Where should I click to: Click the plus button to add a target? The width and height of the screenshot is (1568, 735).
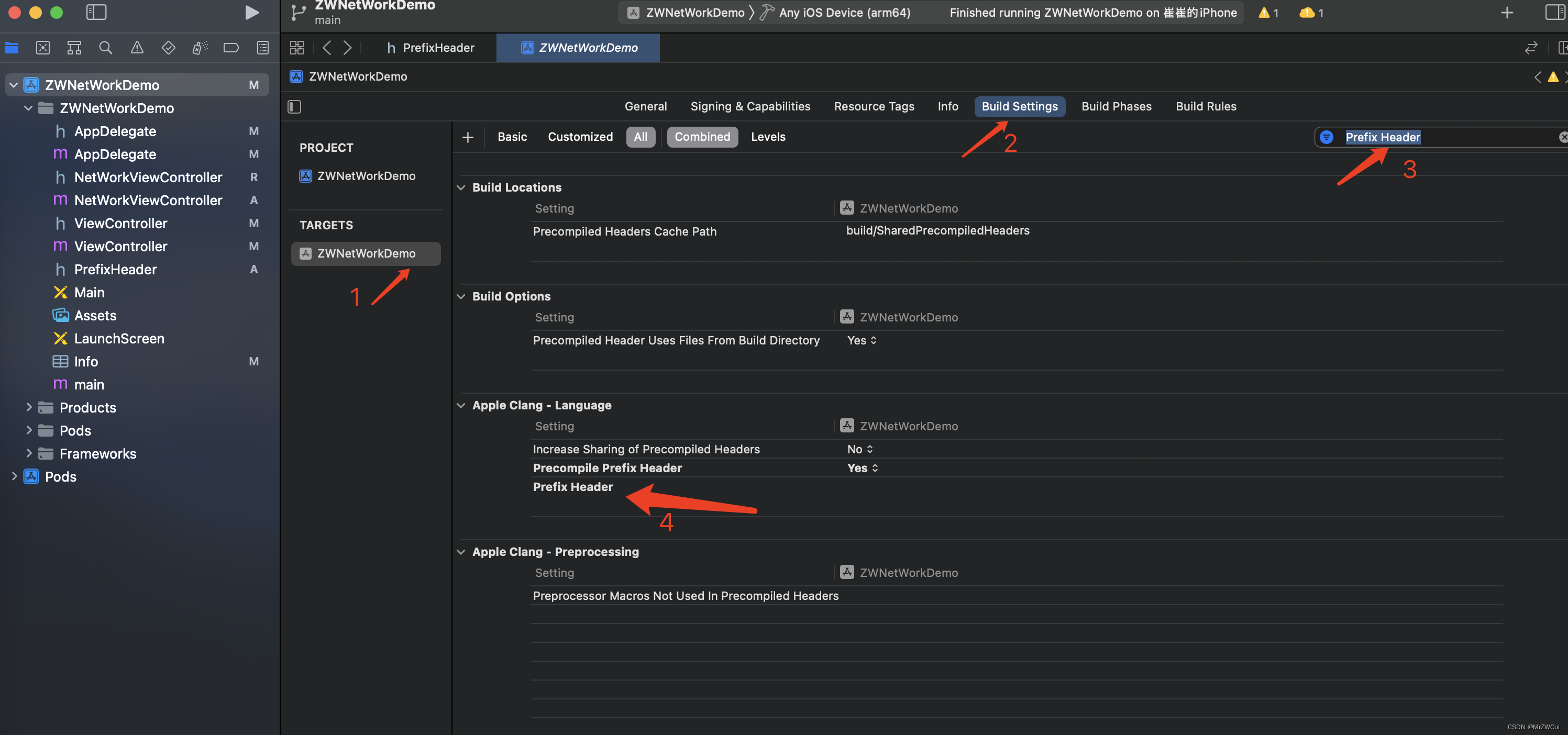point(468,137)
